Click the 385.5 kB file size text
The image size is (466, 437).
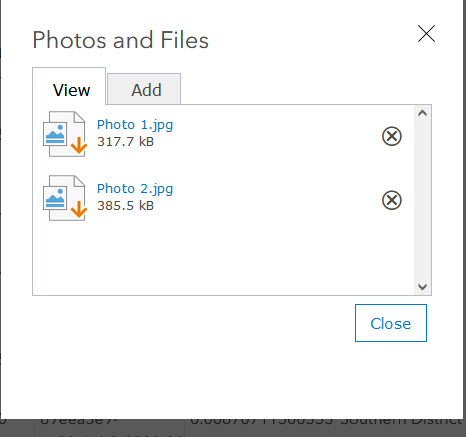point(125,206)
